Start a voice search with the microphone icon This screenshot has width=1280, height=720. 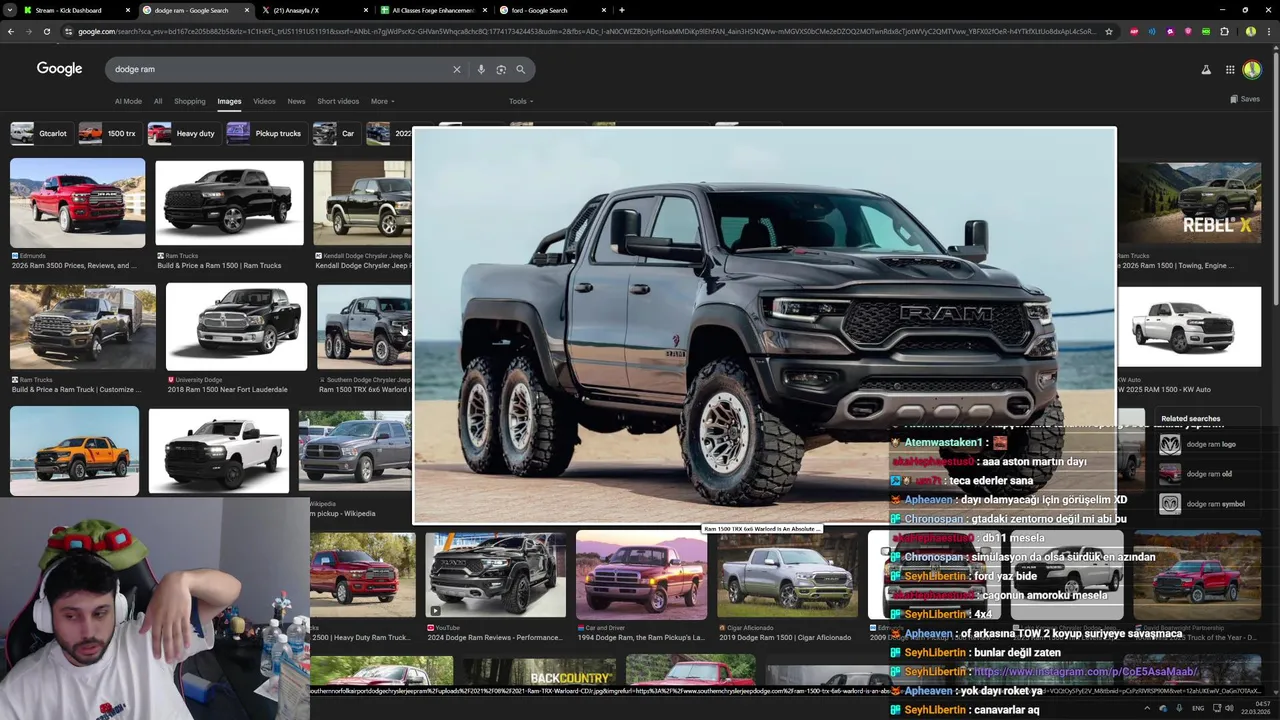coord(481,69)
